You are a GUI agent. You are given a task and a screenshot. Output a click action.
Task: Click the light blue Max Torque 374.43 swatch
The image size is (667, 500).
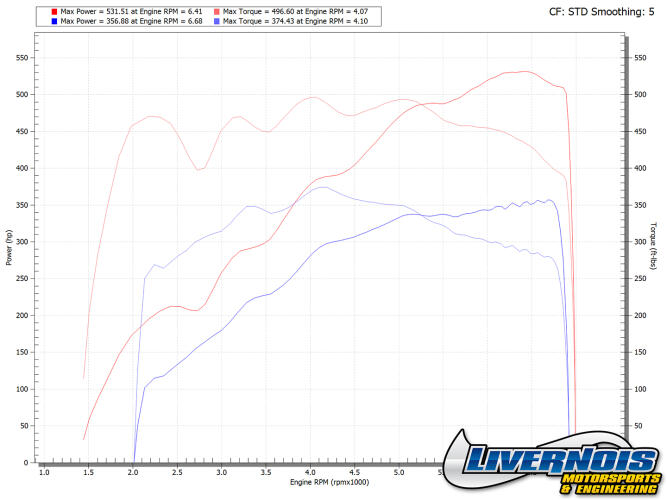217,21
